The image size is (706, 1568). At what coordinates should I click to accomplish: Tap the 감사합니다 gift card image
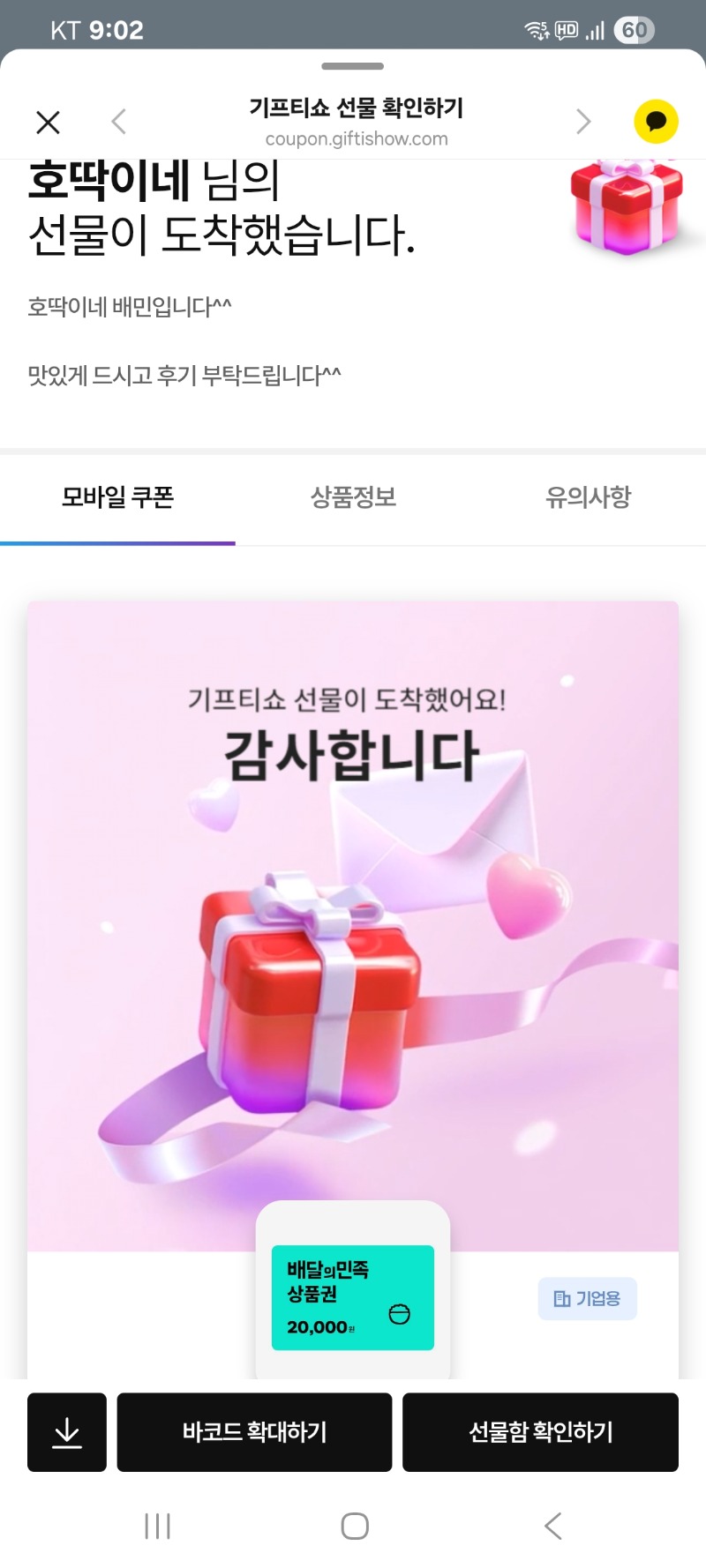pos(353,926)
